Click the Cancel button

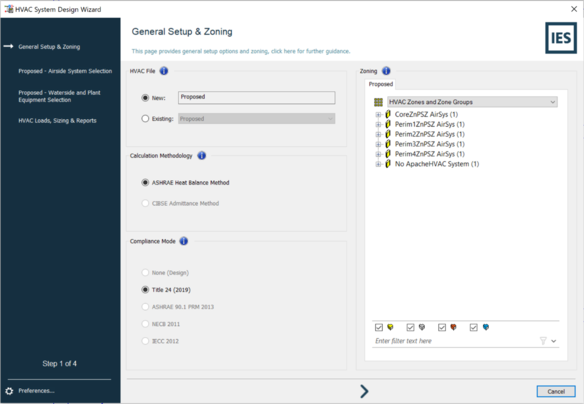(556, 391)
